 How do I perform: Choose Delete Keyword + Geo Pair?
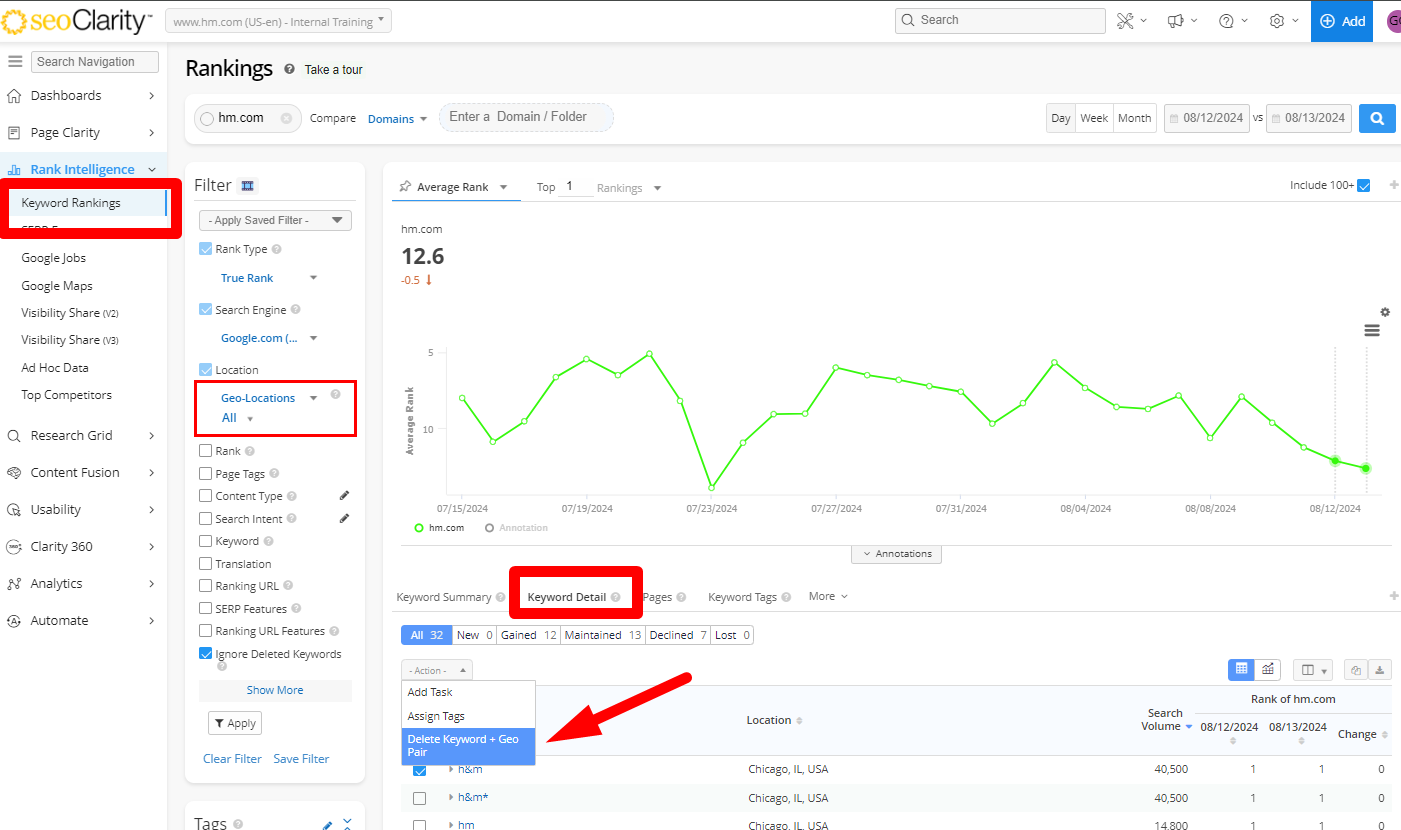coord(468,746)
